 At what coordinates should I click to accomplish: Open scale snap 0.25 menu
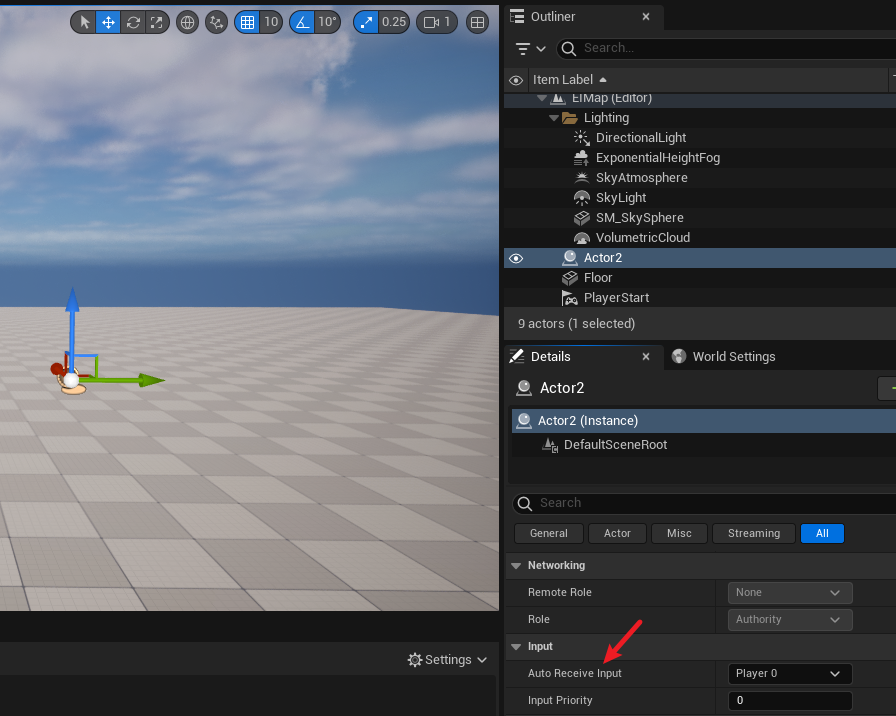[394, 22]
